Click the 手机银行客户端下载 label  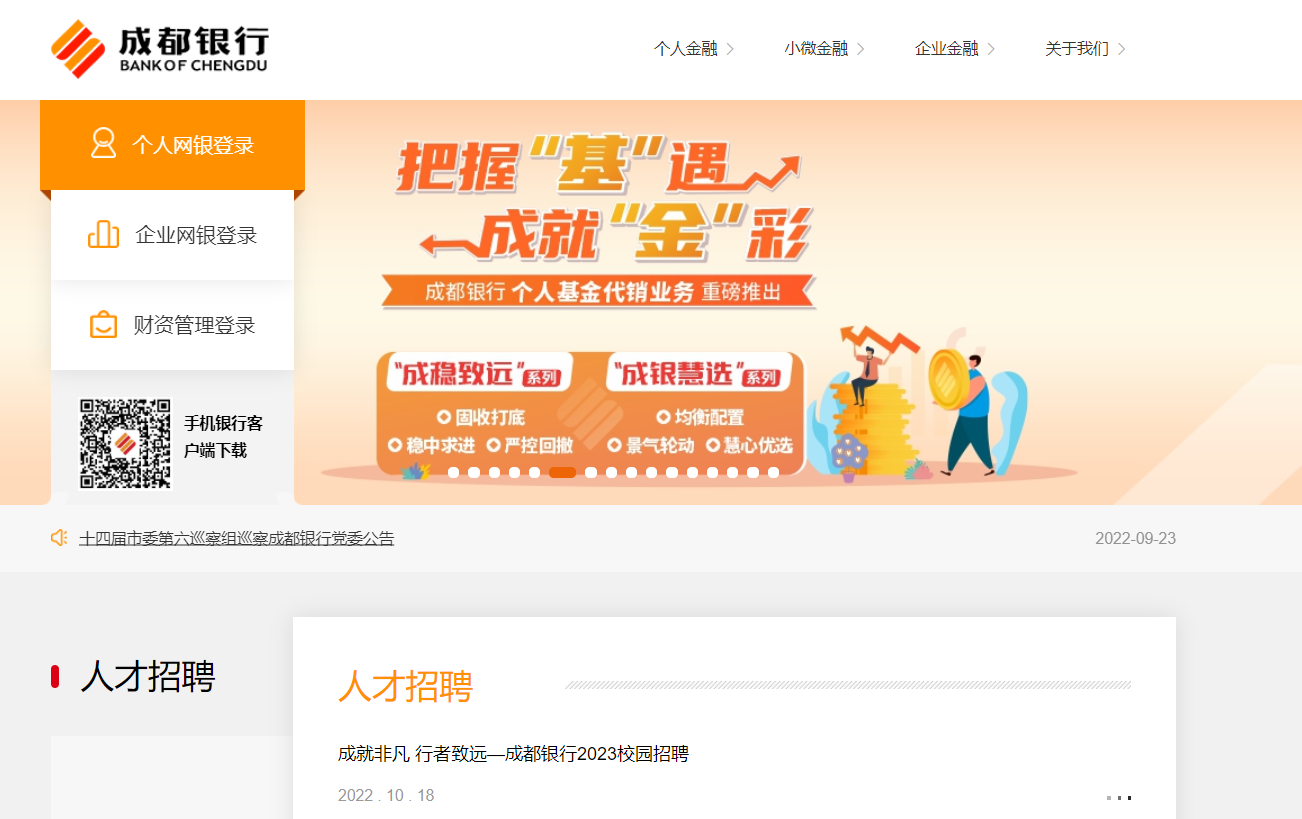(223, 437)
